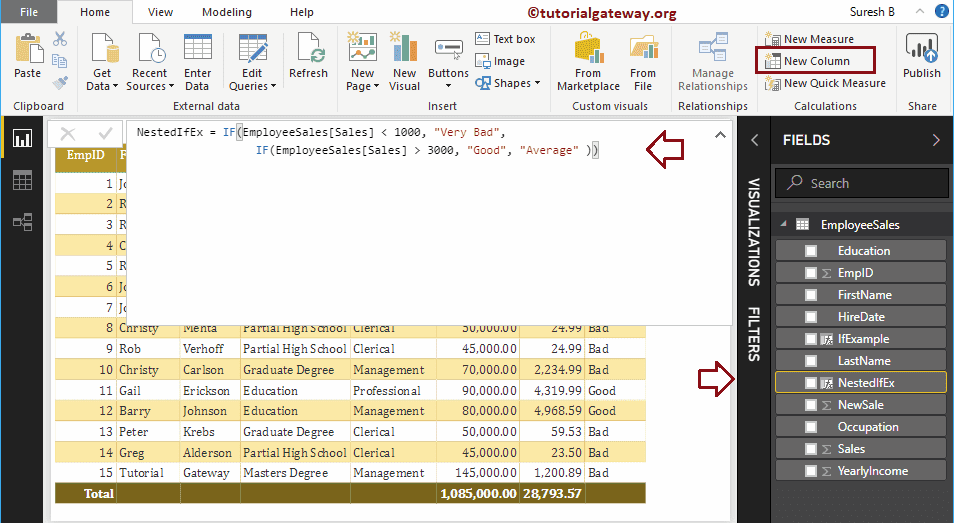Click inside the DAX formula editor
Viewport: 954px width, 523px height.
pyautogui.click(x=429, y=224)
